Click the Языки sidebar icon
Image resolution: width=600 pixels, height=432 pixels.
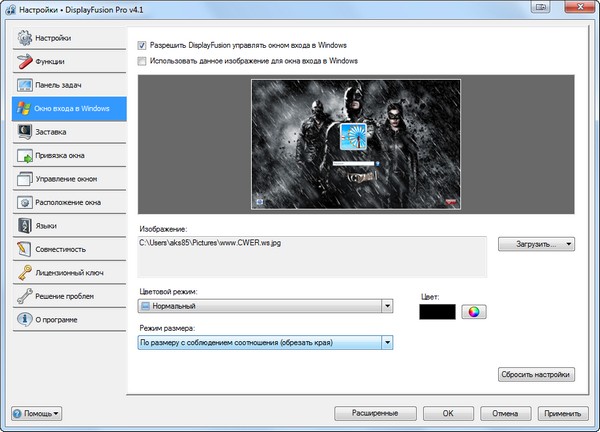(x=22, y=226)
